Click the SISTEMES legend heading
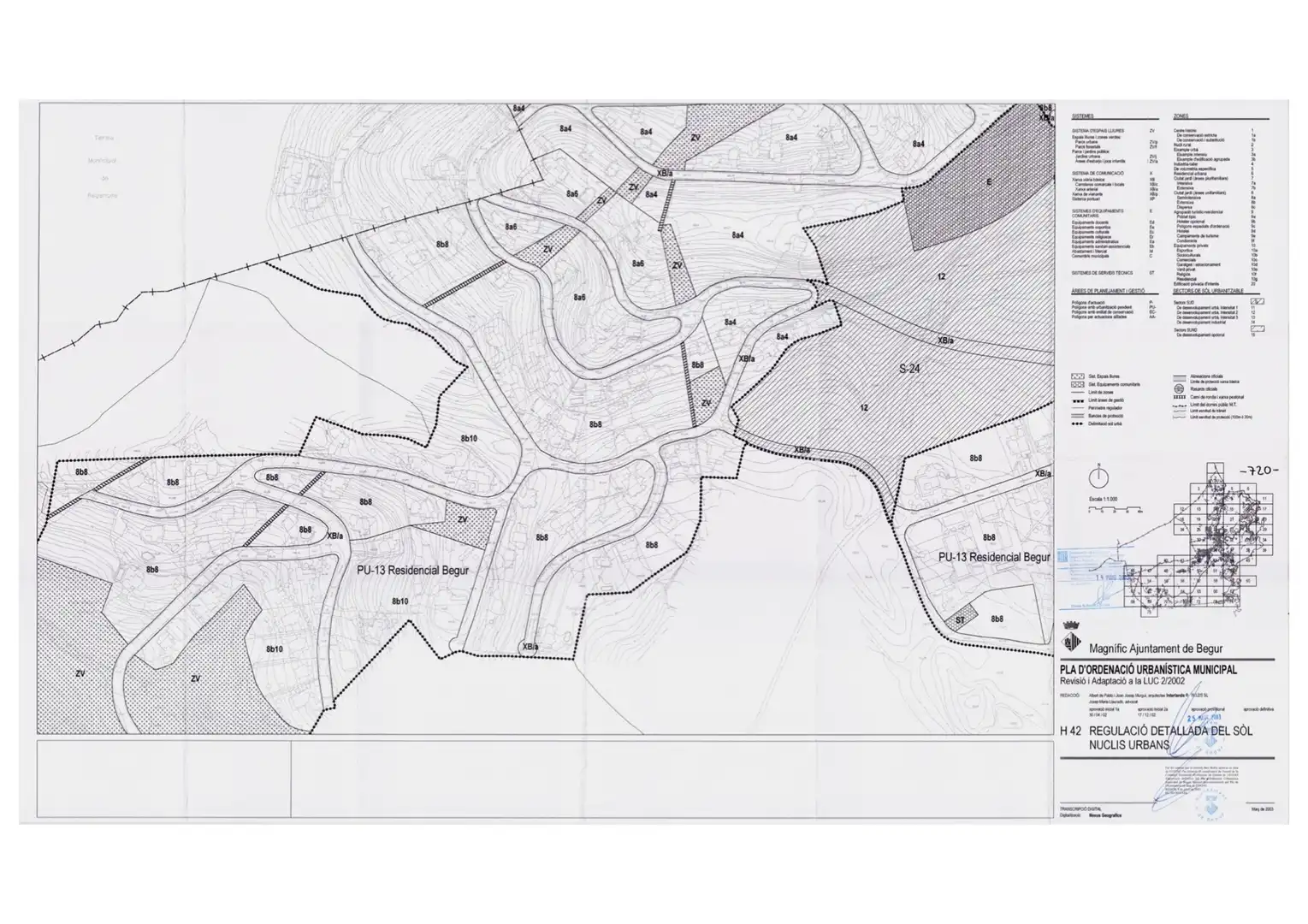The image size is (1308, 924). point(1082,115)
